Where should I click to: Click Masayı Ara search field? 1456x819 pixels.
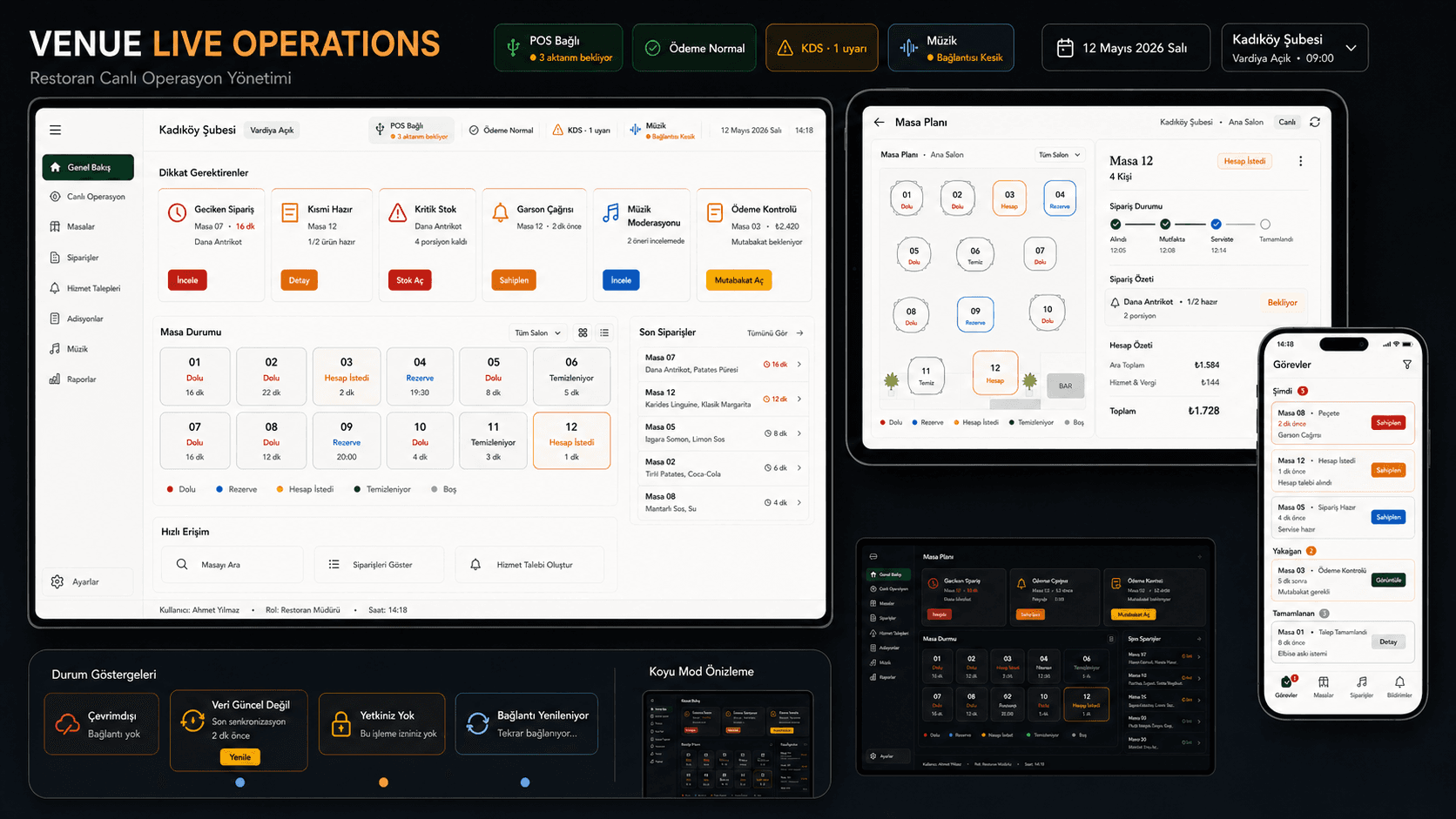tap(233, 565)
